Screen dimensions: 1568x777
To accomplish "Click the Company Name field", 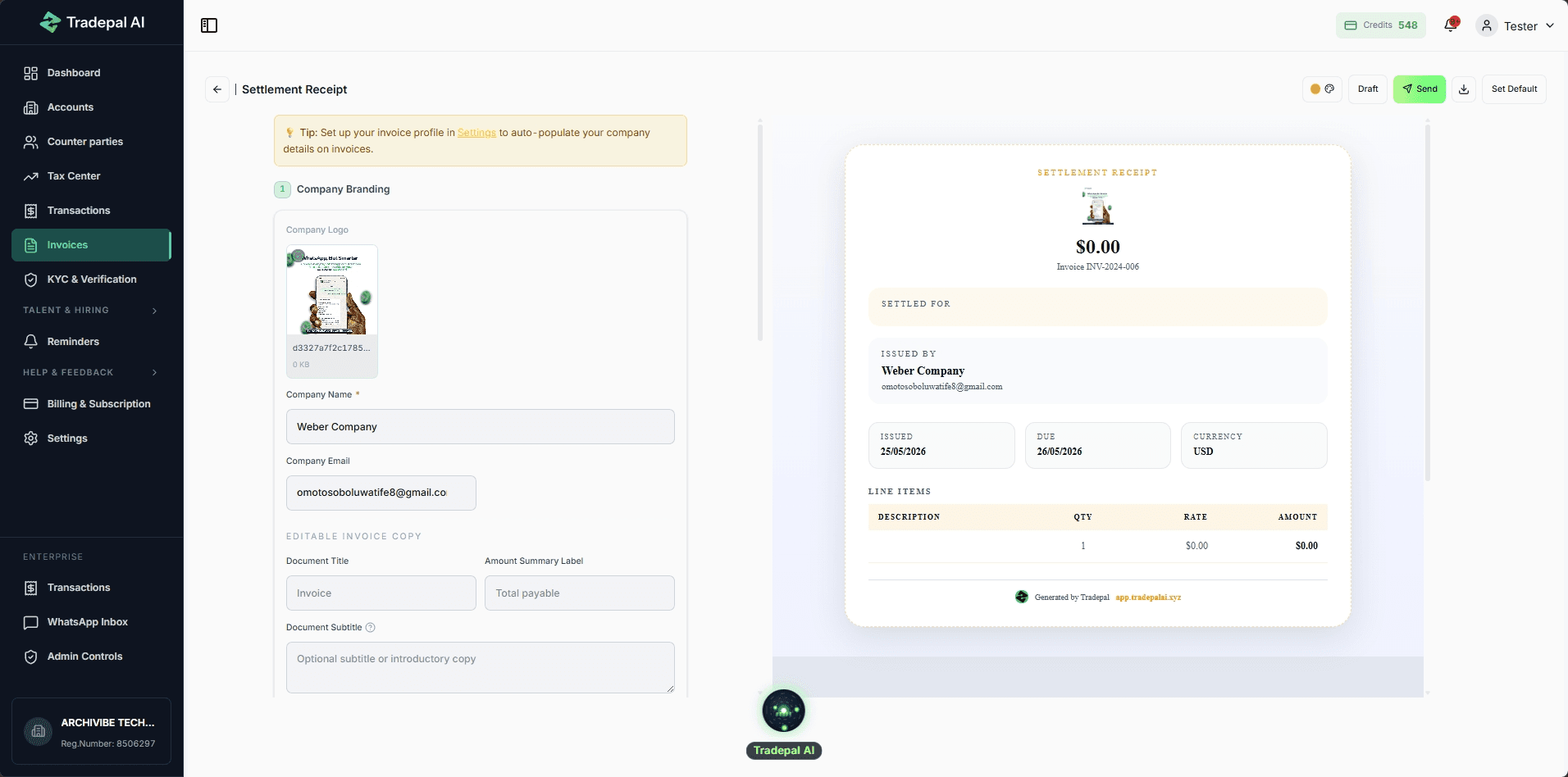I will point(481,427).
